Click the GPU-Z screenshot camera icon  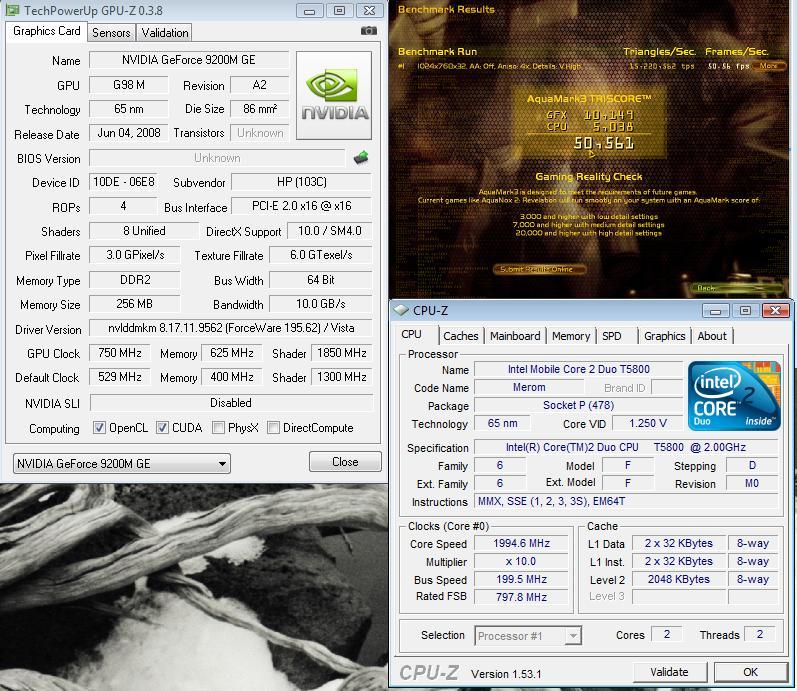[369, 31]
